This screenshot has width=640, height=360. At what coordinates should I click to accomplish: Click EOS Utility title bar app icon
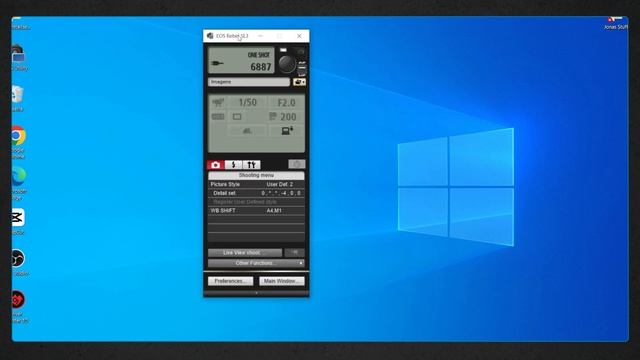coord(210,36)
